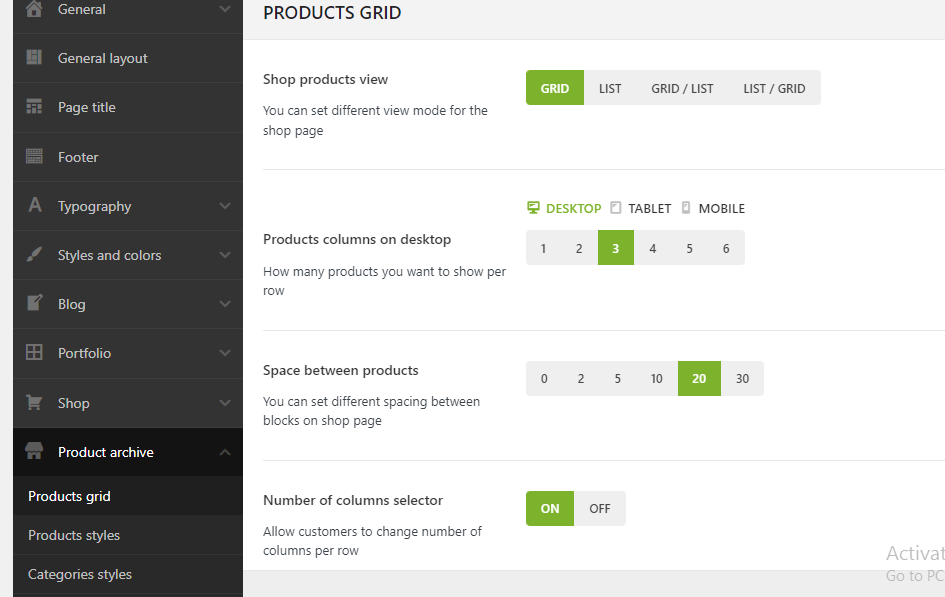Click the Typography letter icon
This screenshot has width=945, height=597.
(34, 206)
